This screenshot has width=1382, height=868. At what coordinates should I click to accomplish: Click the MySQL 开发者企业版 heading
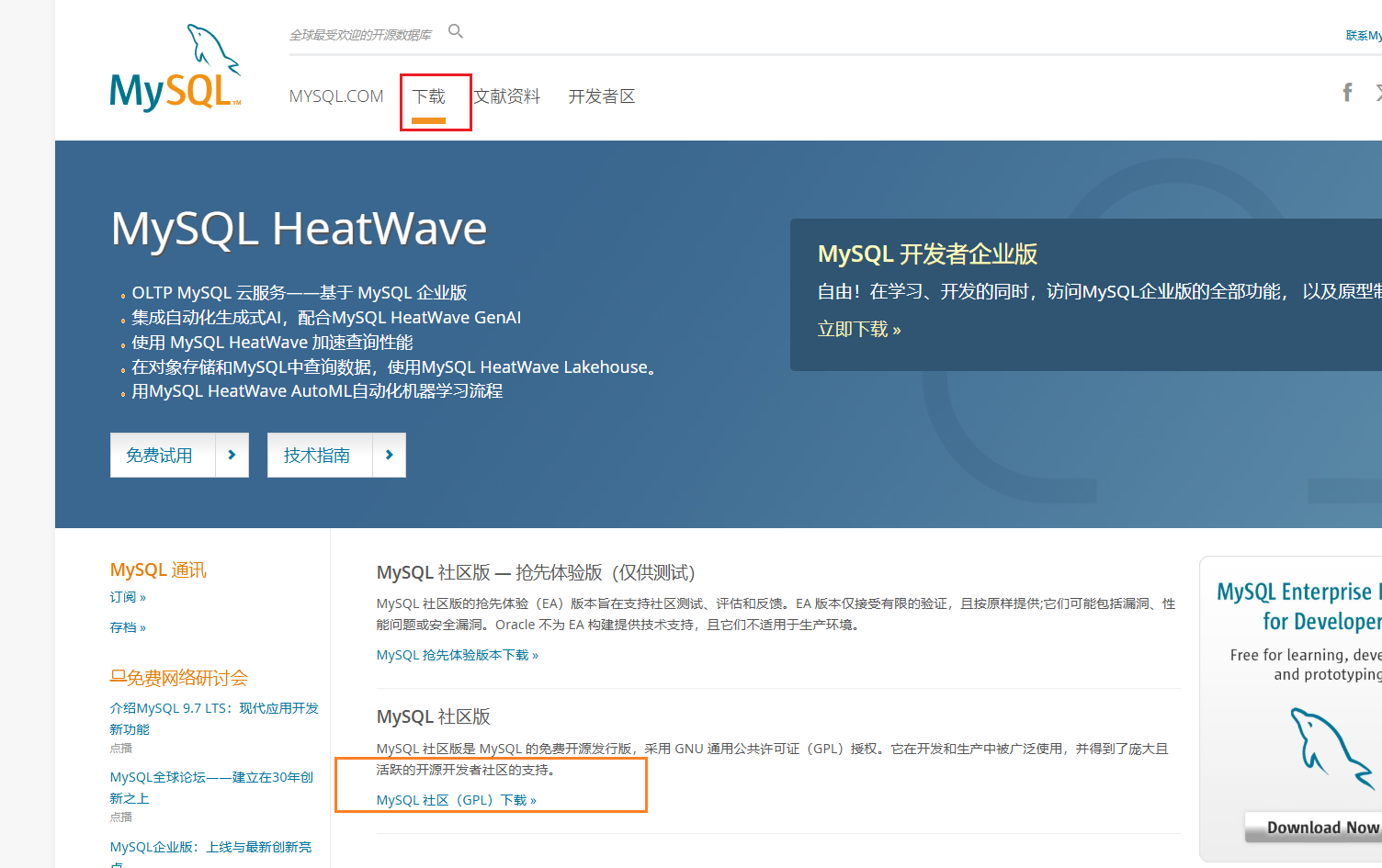tap(928, 254)
